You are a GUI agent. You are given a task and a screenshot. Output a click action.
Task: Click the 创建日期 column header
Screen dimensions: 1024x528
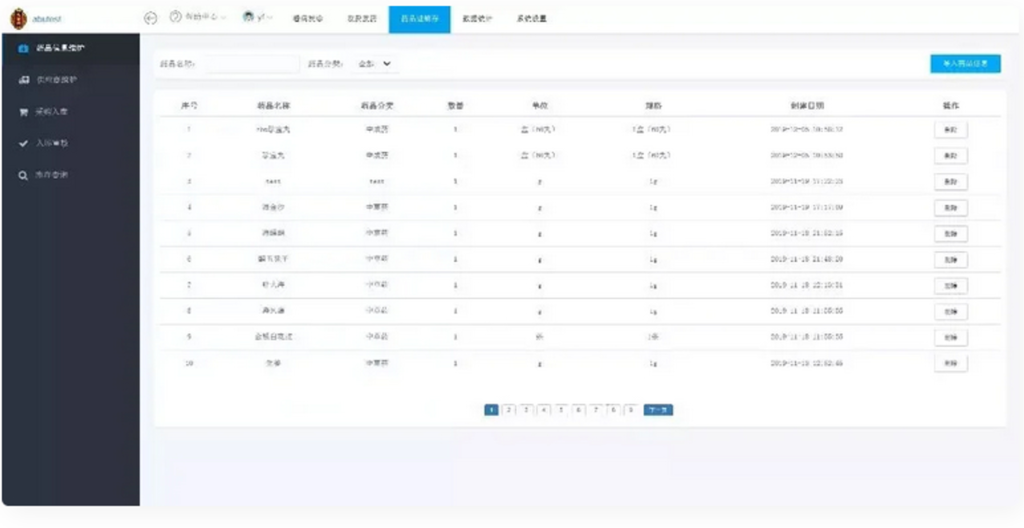(807, 105)
